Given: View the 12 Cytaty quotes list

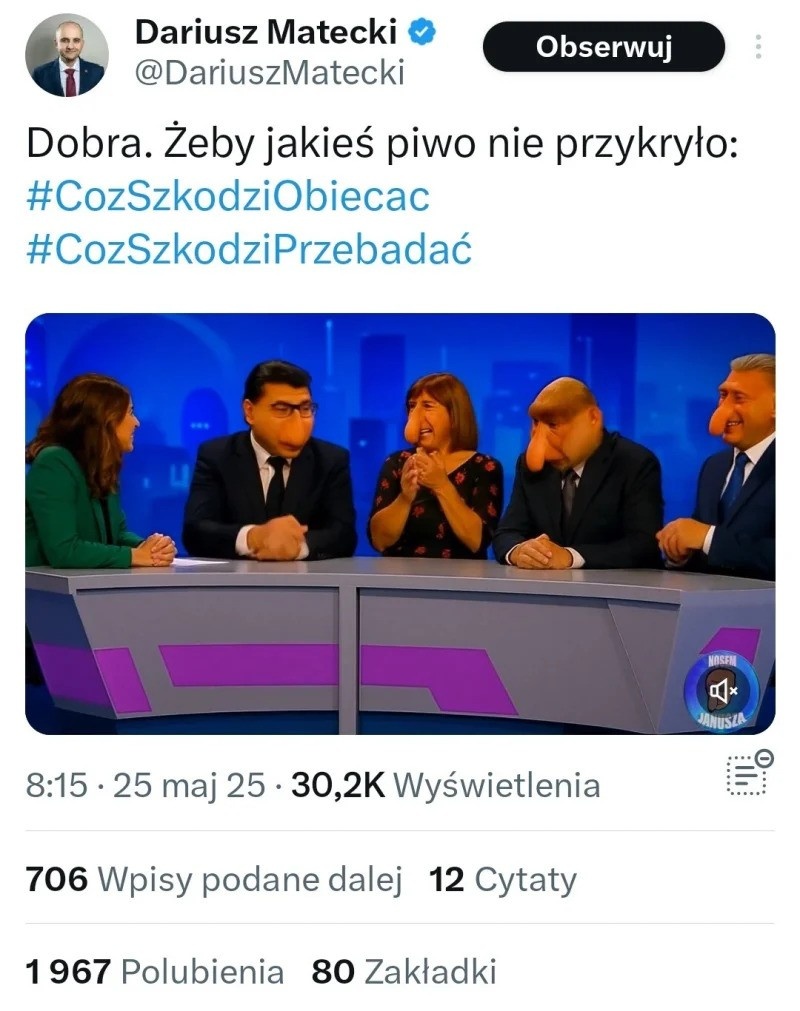Looking at the screenshot, I should (503, 879).
